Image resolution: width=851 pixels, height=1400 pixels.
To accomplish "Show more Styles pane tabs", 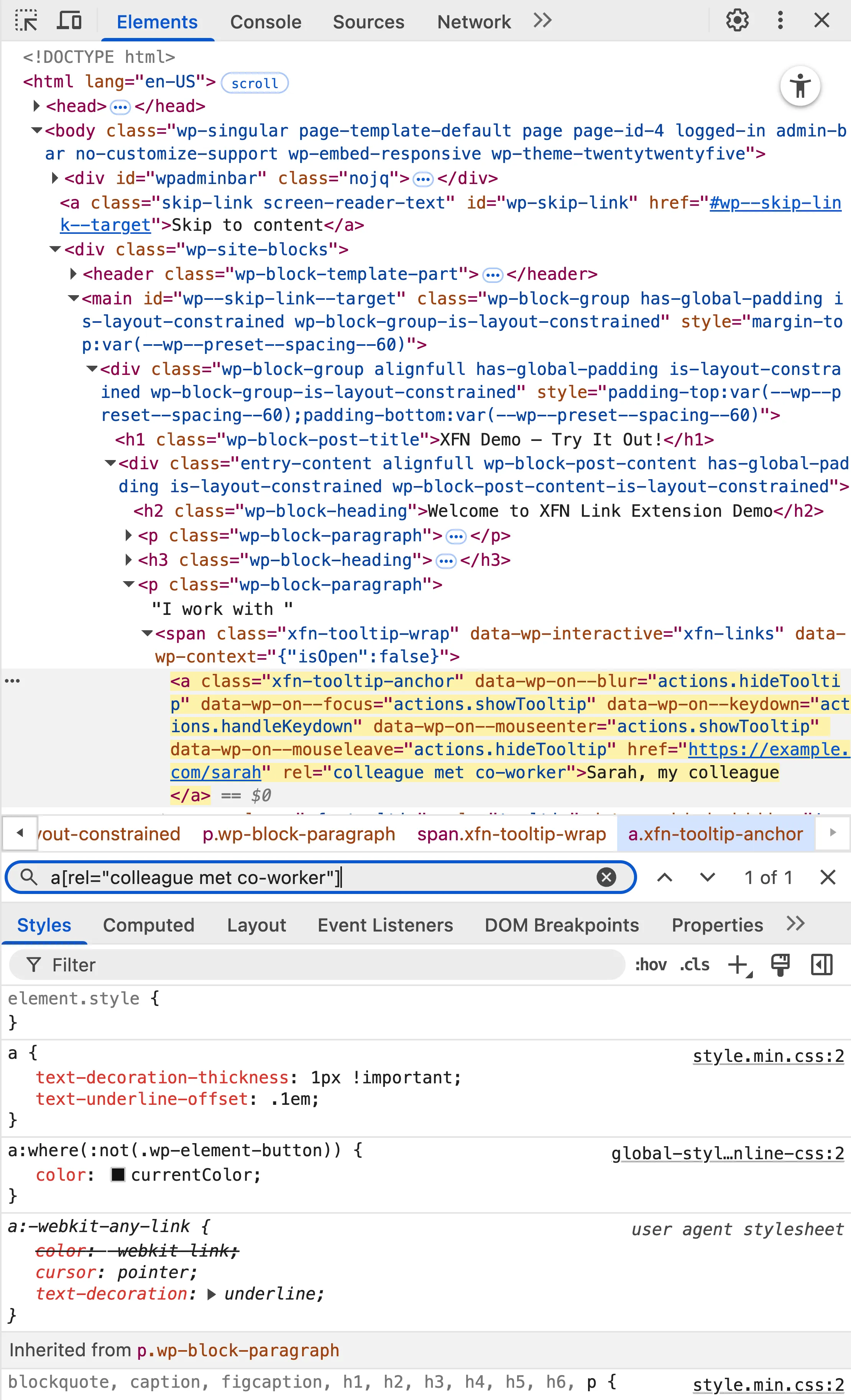I will (795, 924).
